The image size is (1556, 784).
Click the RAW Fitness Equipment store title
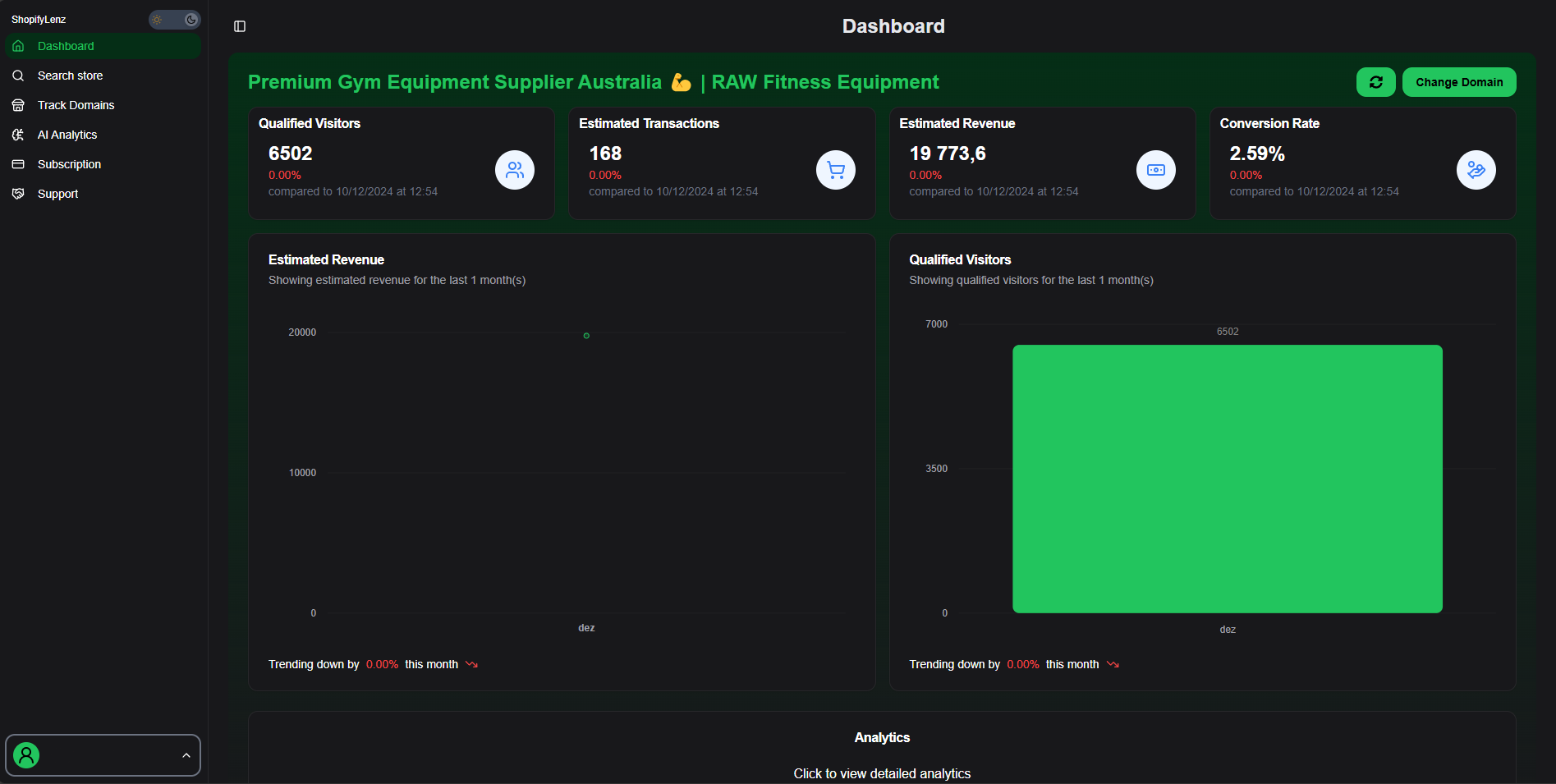point(593,82)
